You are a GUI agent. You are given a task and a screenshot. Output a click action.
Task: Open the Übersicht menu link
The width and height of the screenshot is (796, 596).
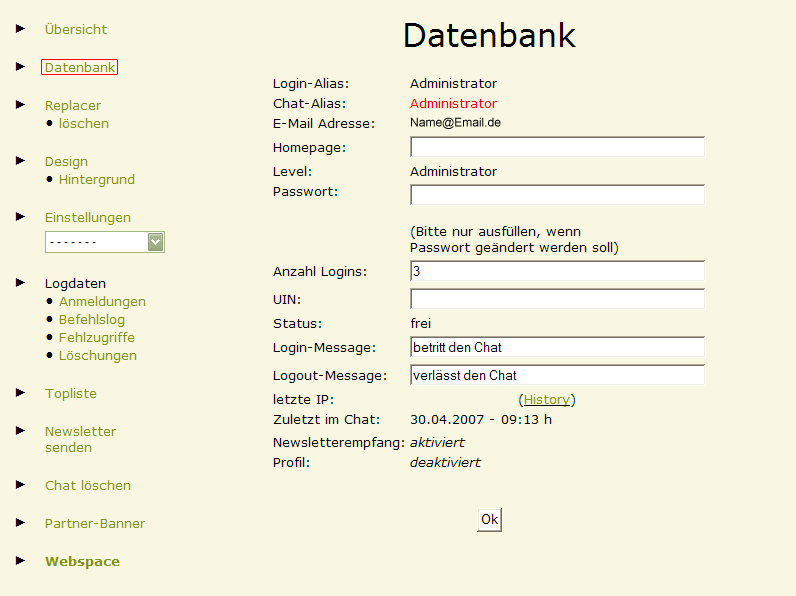(x=76, y=29)
